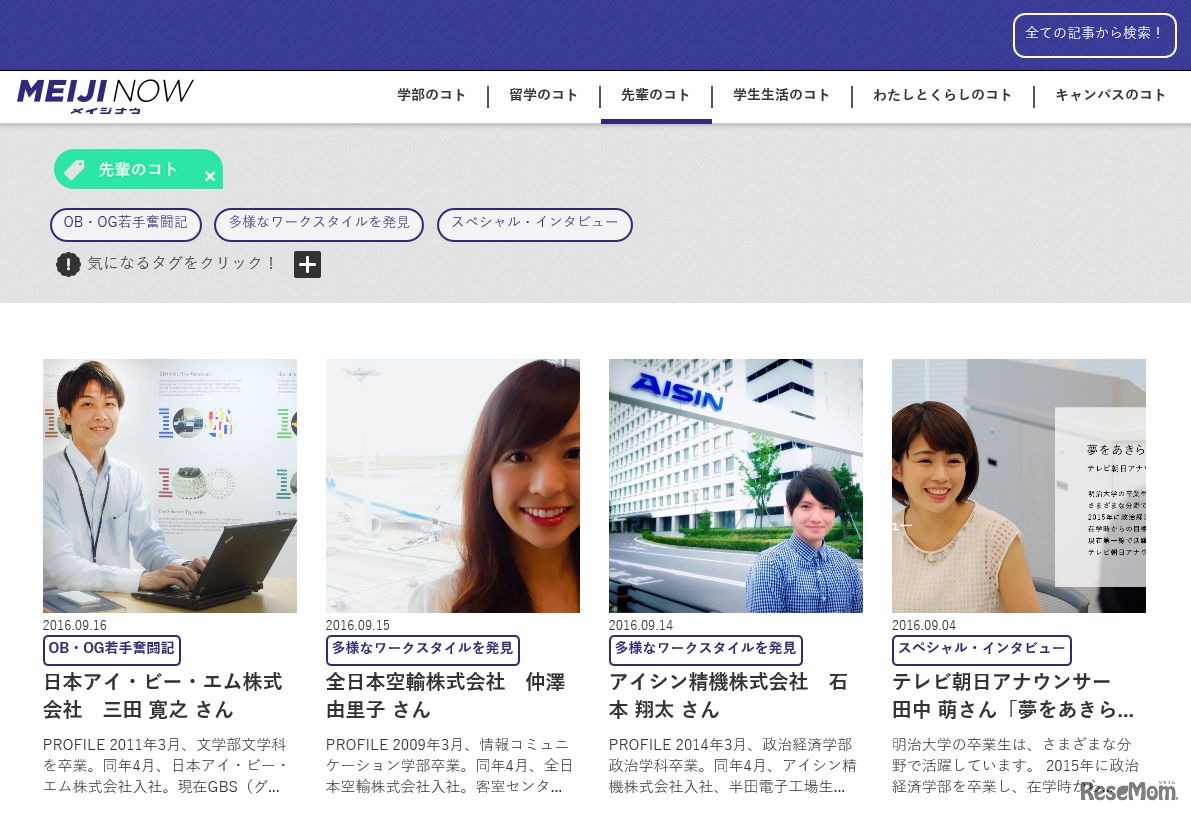Viewport: 1191px width, 814px height.
Task: Click the x icon to remove the 先輩のコト tag
Action: pyautogui.click(x=210, y=175)
